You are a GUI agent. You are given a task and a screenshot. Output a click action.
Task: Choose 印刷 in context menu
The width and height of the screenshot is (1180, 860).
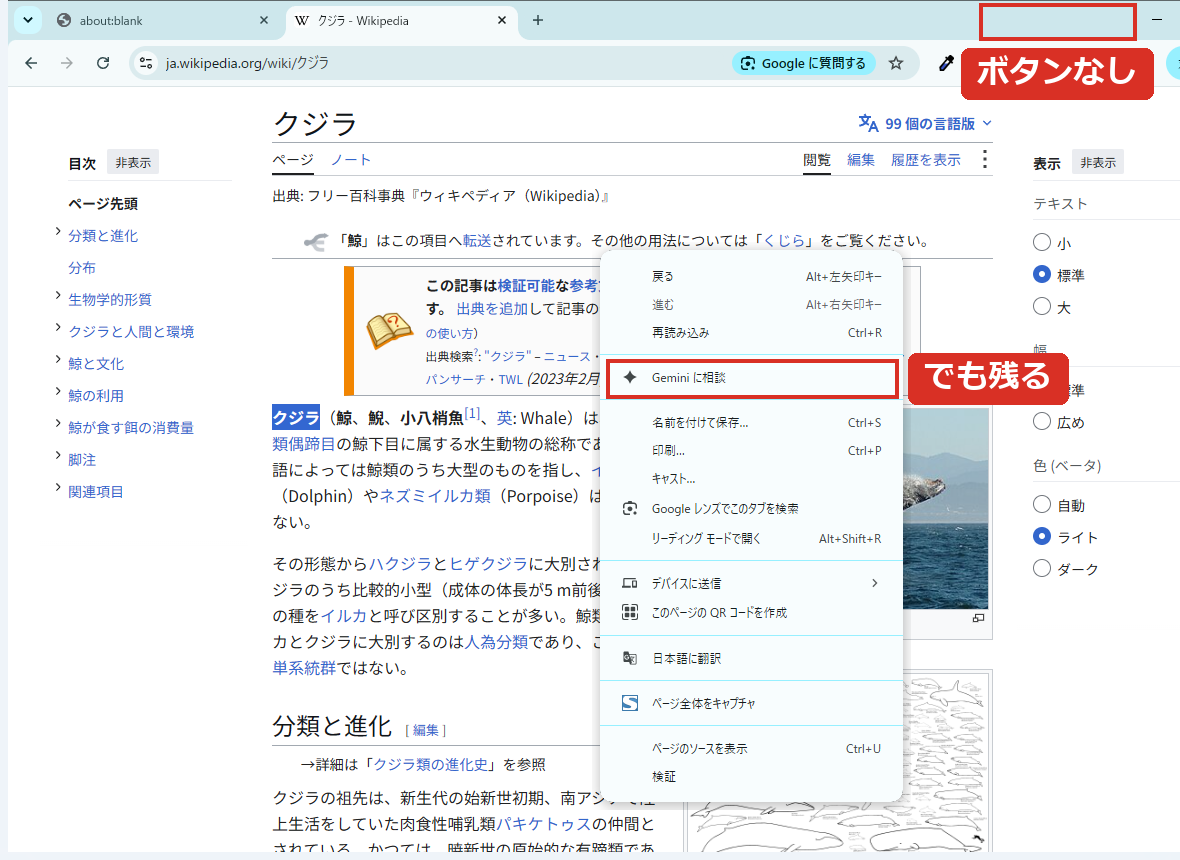pos(751,451)
